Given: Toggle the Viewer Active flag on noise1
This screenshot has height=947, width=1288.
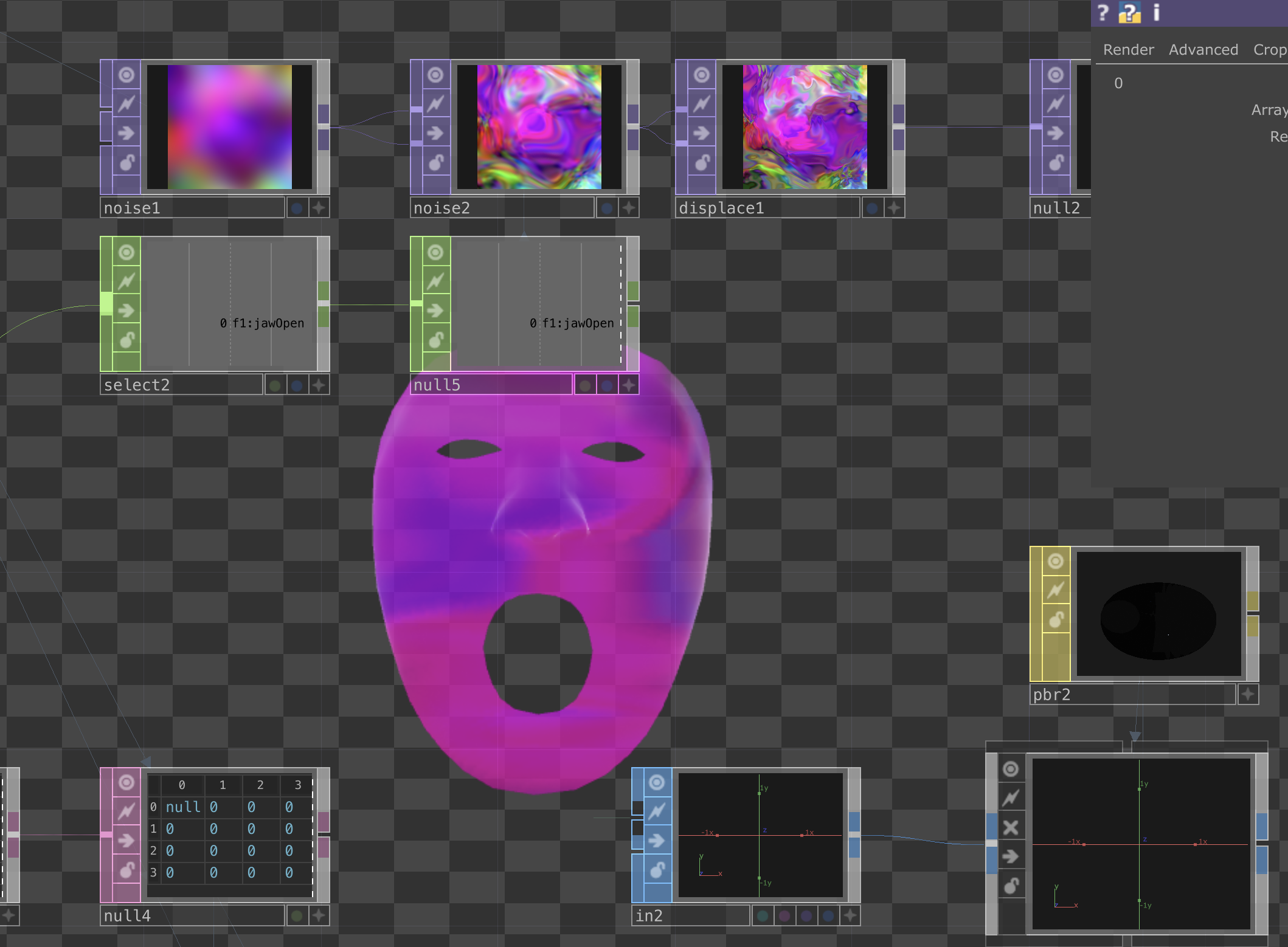Looking at the screenshot, I should [x=126, y=74].
